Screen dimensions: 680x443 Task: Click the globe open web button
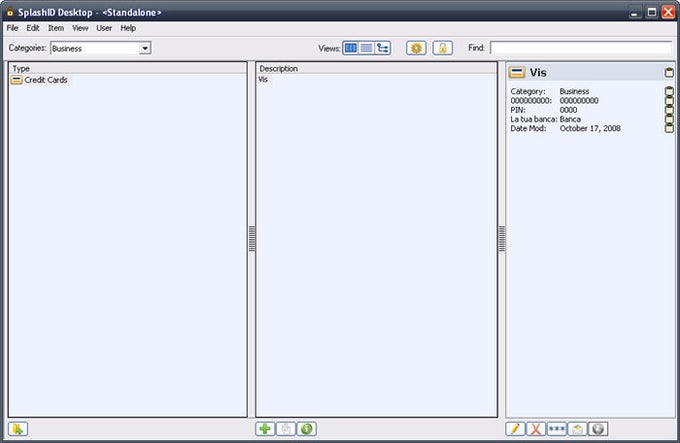(598, 429)
